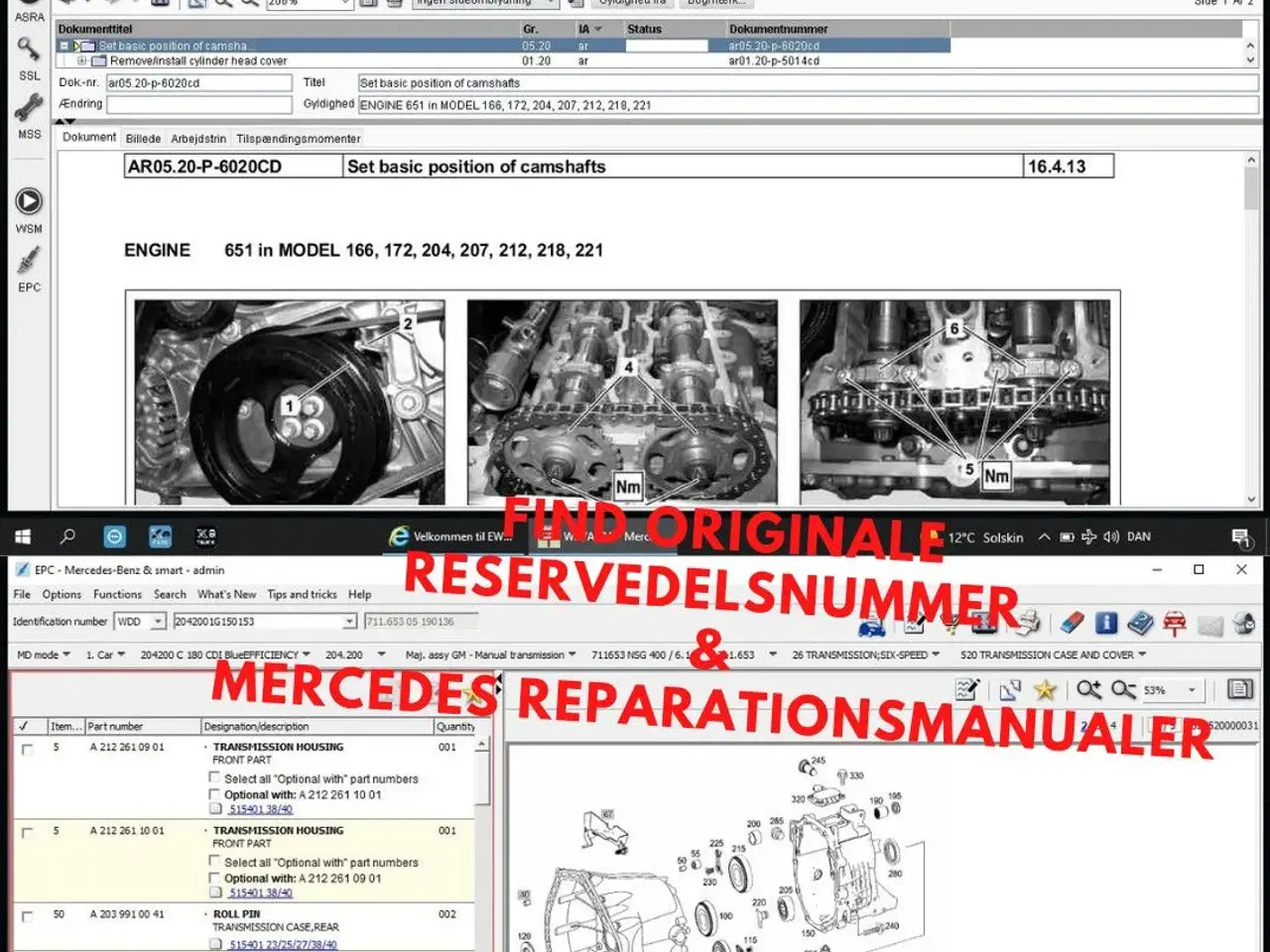The height and width of the screenshot is (952, 1270).
Task: Open '520 TRANSMISSION CASE AND COVER' dropdown
Action: (x=1054, y=654)
